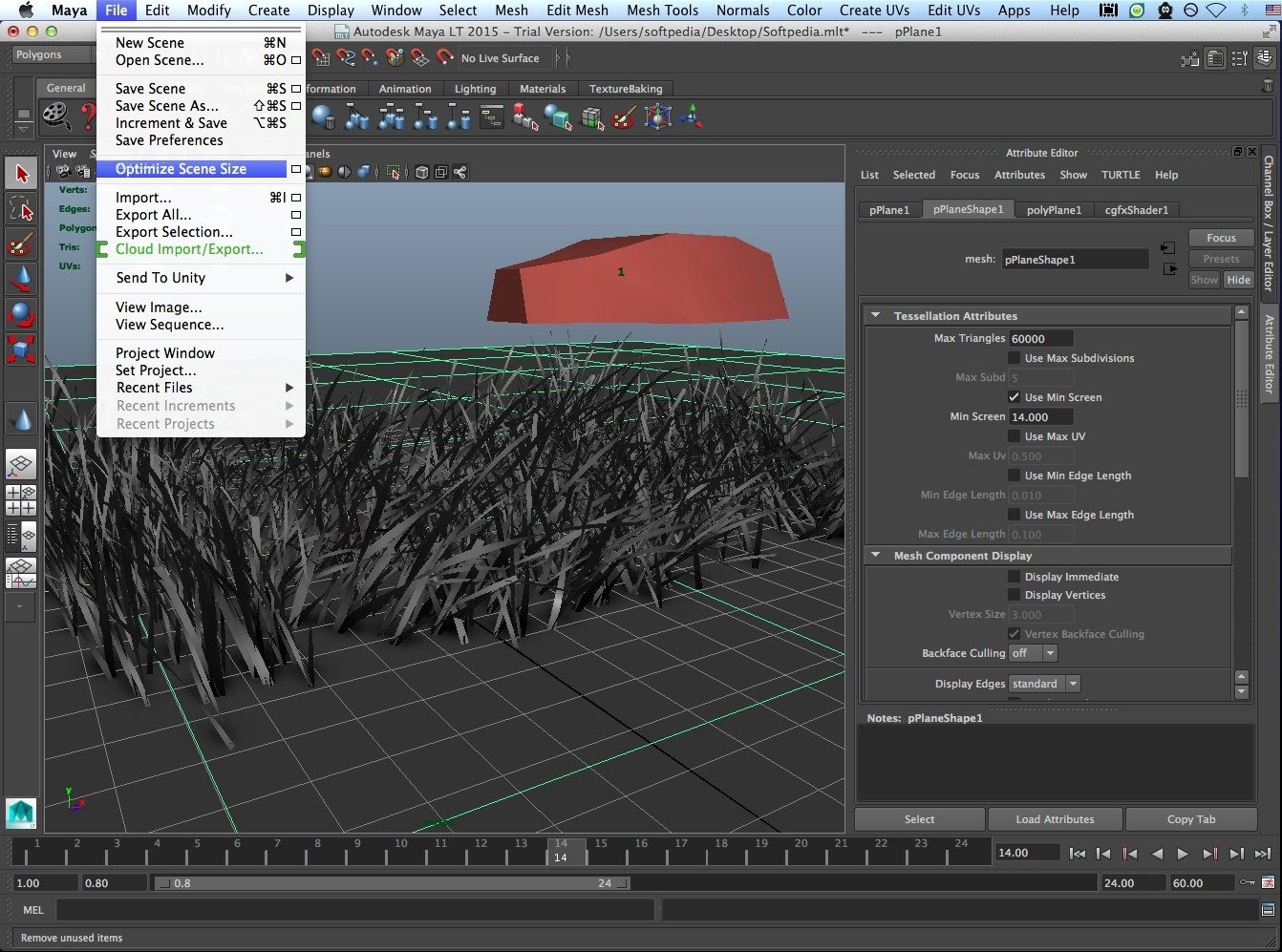Collapse the Tessellation Attributes section

875,316
